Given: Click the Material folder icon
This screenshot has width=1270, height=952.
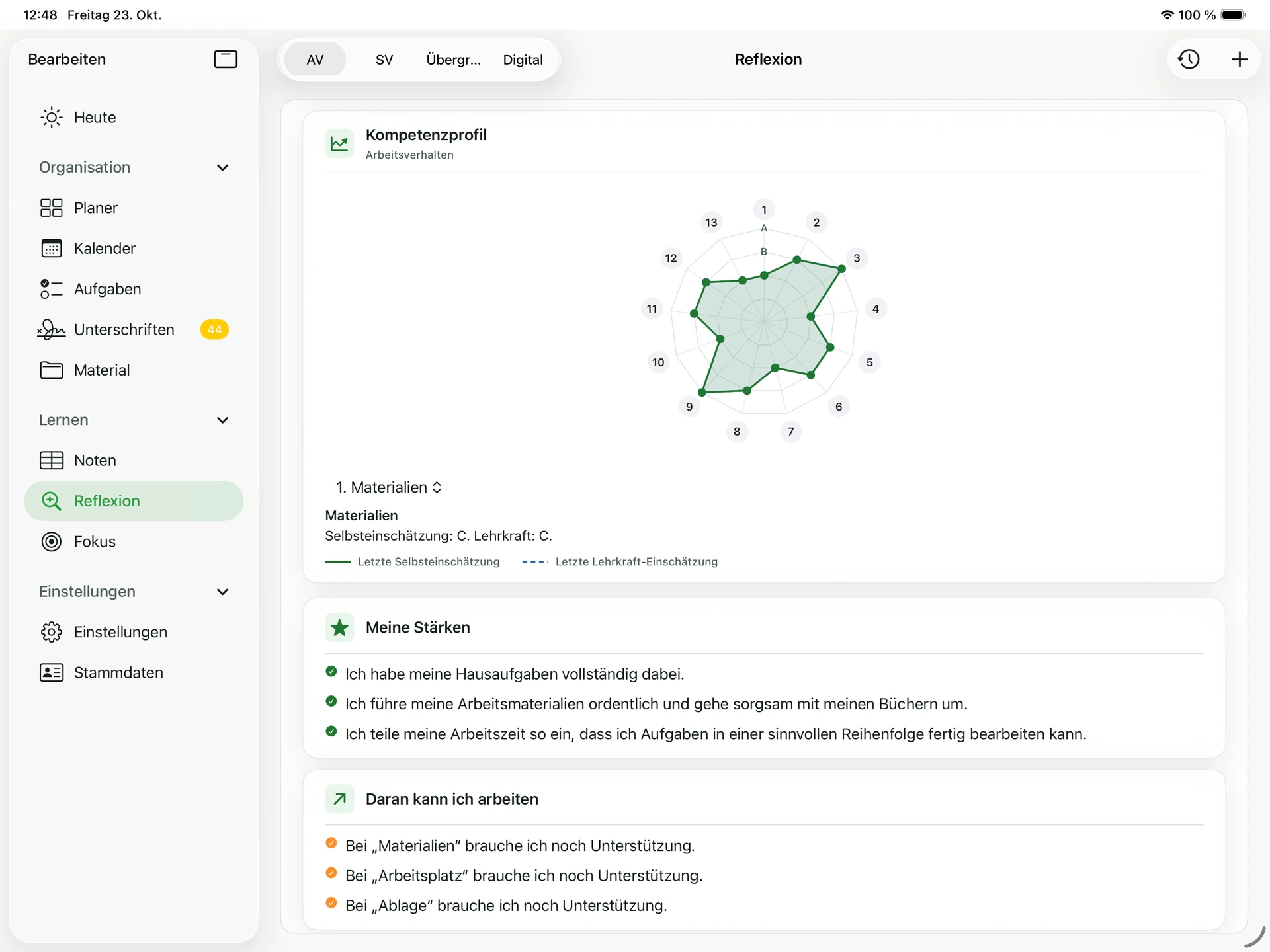Looking at the screenshot, I should pyautogui.click(x=52, y=370).
